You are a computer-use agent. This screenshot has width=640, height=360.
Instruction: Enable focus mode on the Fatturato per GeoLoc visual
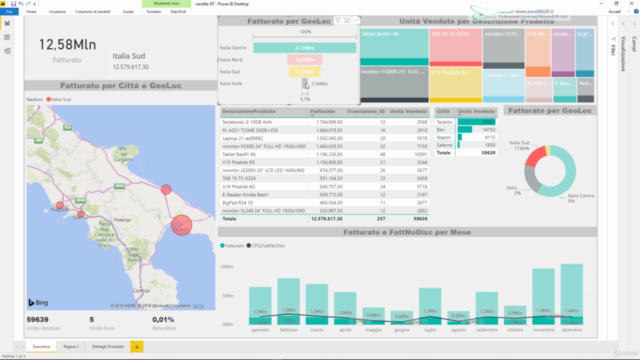tap(347, 20)
